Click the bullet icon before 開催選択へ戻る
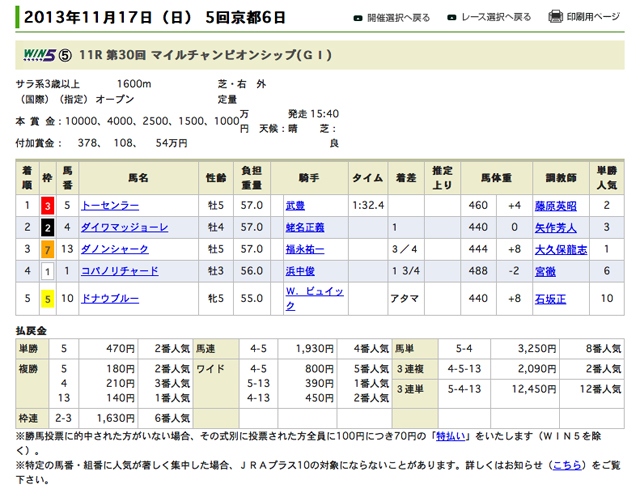 point(358,18)
